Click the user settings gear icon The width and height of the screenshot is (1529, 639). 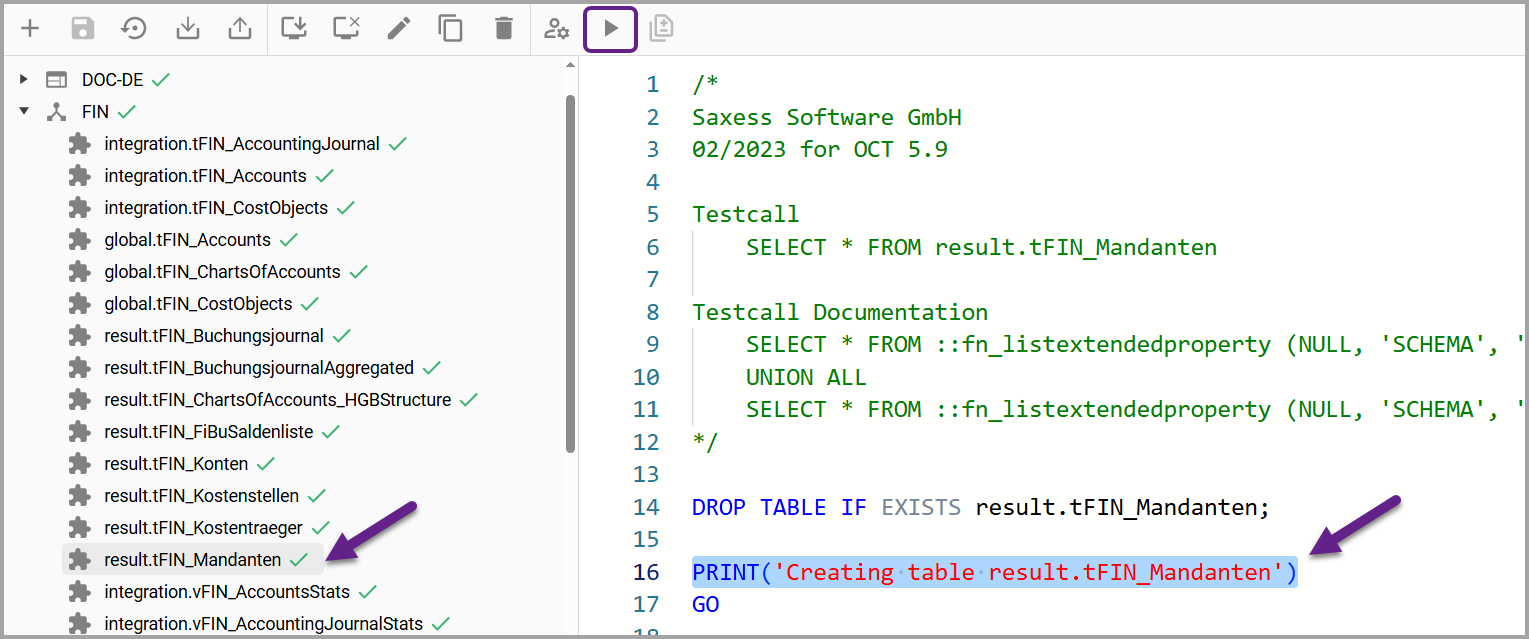pos(556,29)
